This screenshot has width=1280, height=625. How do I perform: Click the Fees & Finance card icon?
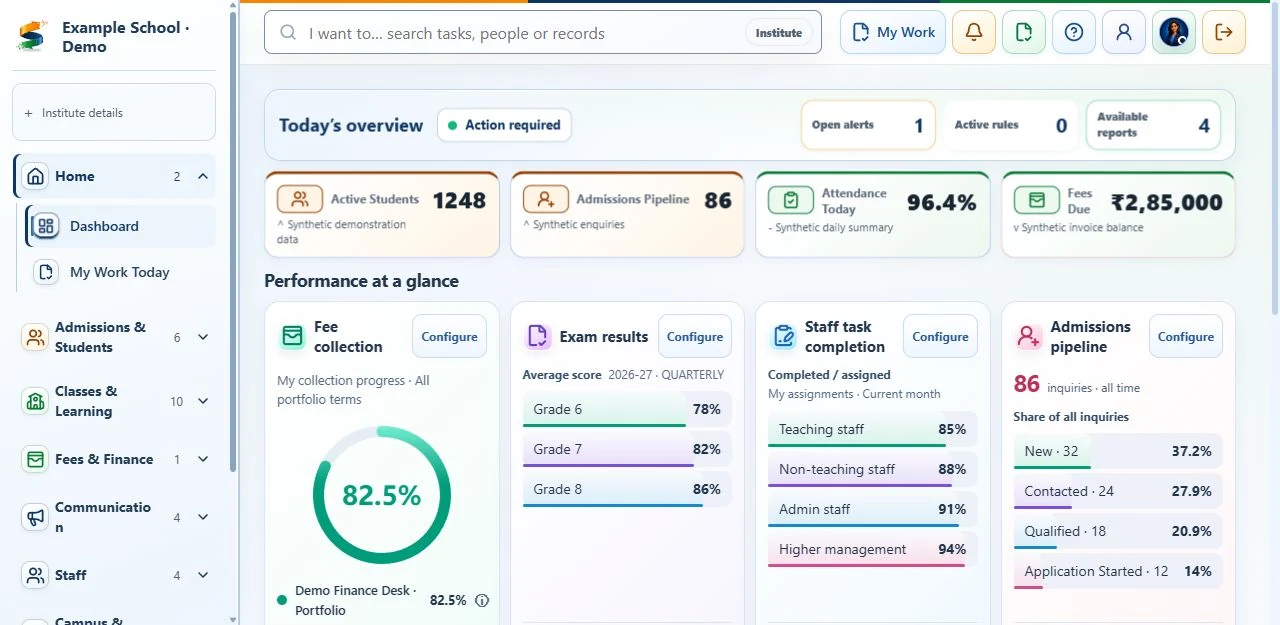pyautogui.click(x=35, y=459)
